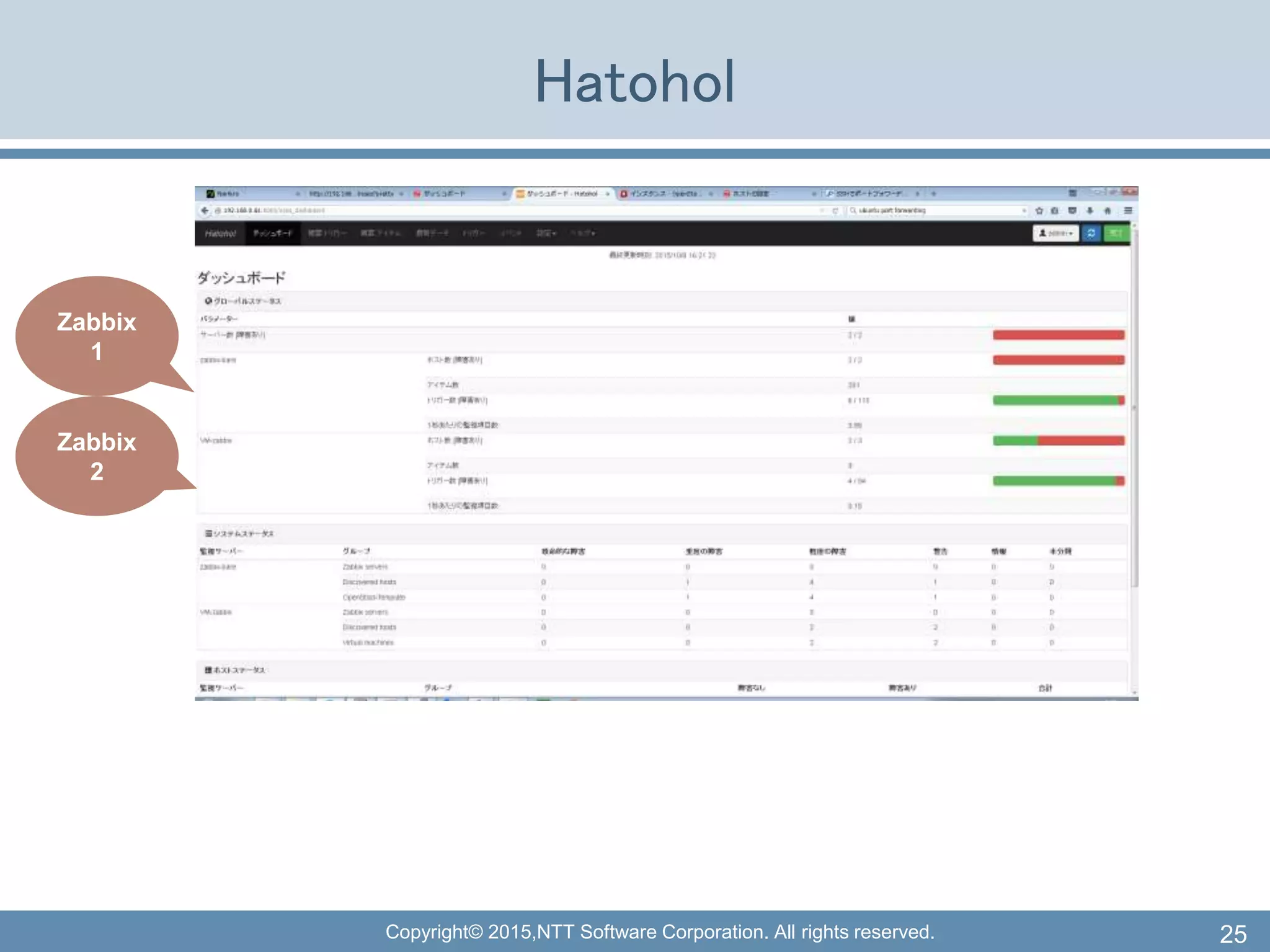This screenshot has width=1270, height=952.
Task: Switch to the インスタンス OpenStack browser tab
Action: 667,193
